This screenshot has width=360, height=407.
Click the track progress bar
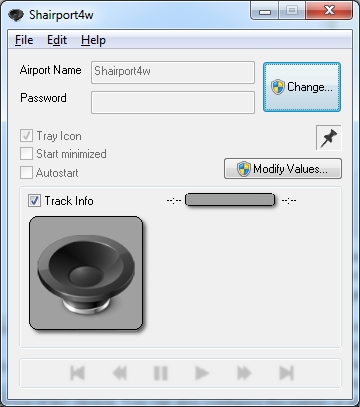pos(230,200)
